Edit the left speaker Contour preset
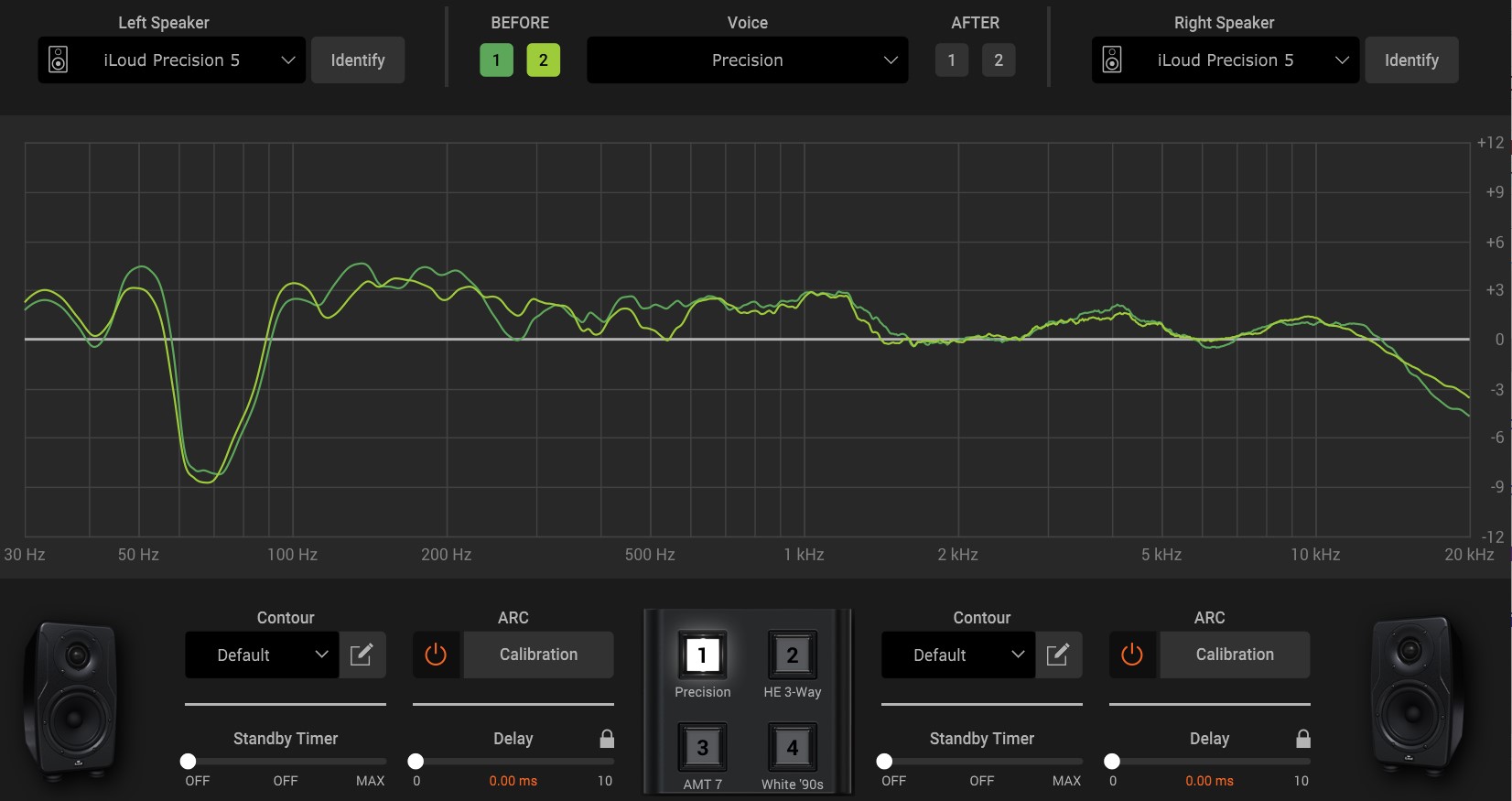The height and width of the screenshot is (801, 1512). [362, 655]
